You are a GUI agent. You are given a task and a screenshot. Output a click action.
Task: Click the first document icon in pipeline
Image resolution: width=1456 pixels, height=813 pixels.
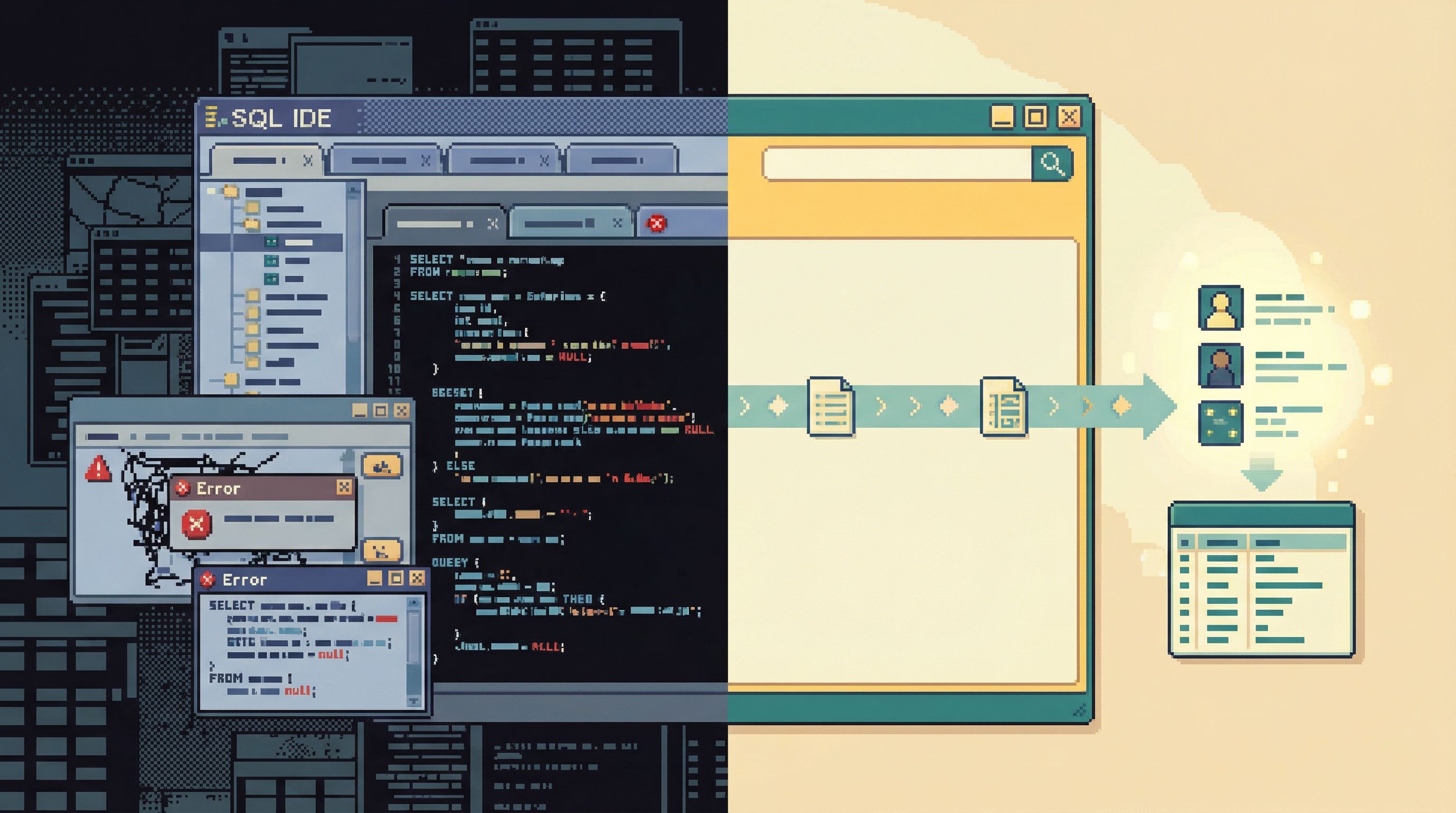830,406
